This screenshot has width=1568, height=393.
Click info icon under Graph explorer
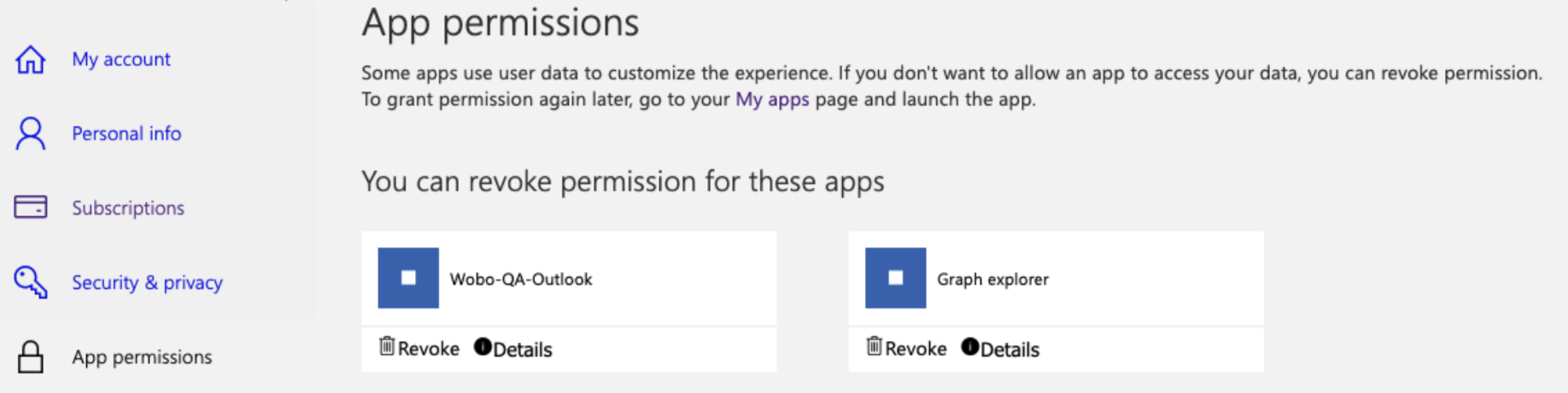(x=970, y=346)
